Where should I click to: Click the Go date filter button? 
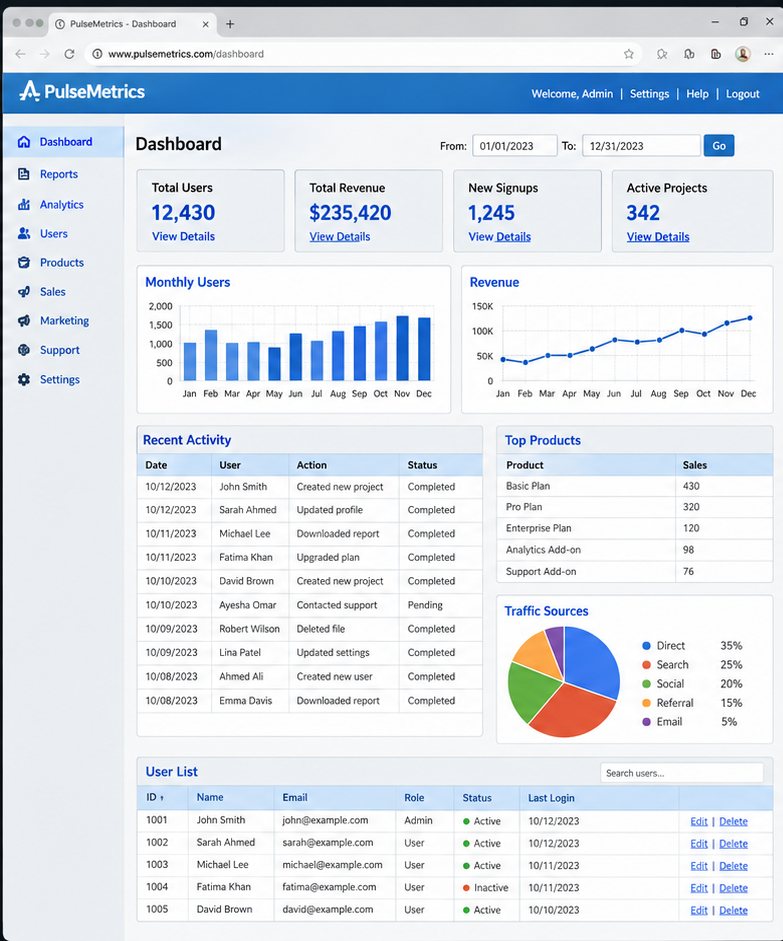click(x=719, y=146)
